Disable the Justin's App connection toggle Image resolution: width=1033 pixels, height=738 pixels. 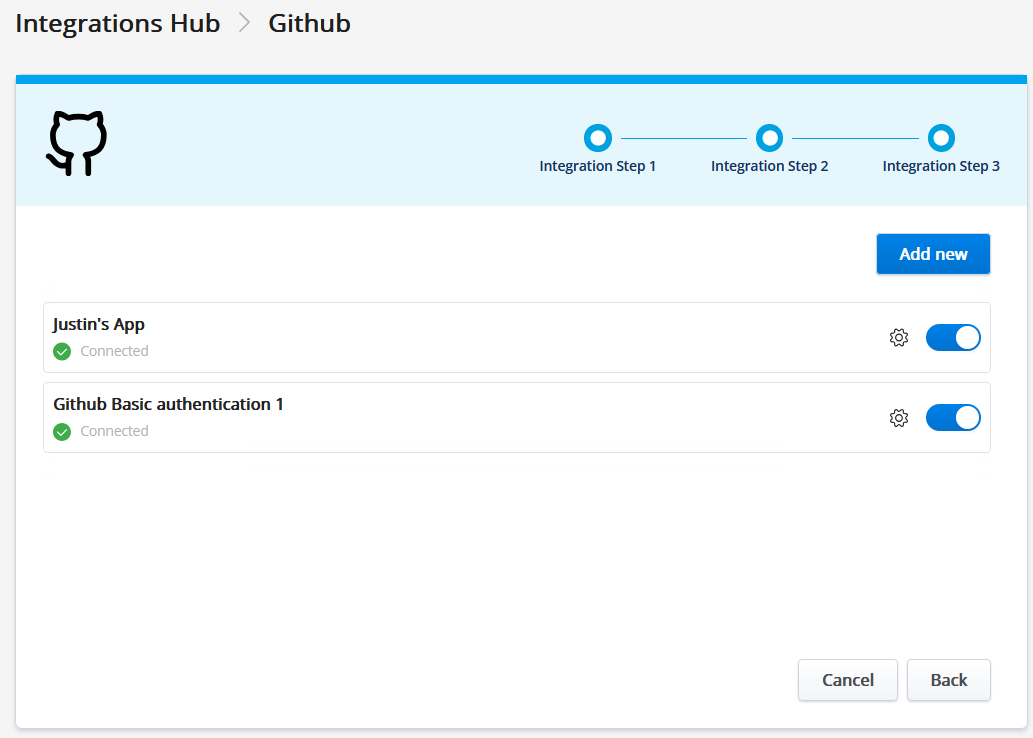coord(953,338)
